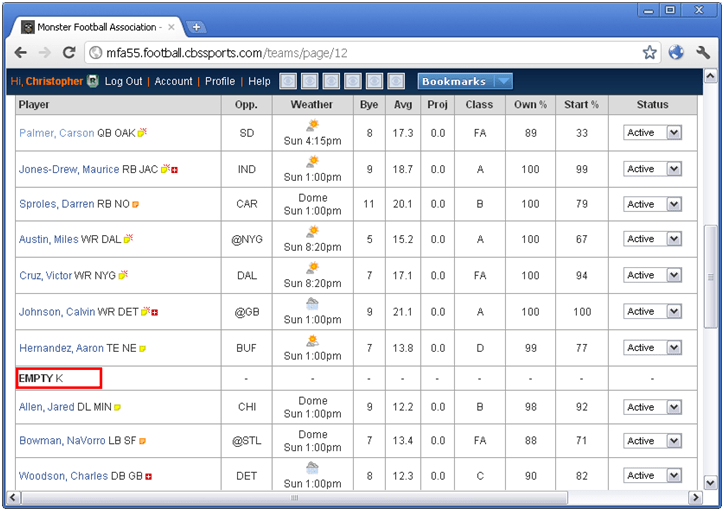Viewport: 724px width, 511px height.
Task: Open Status dropdown for Miles Austin
Action: point(652,239)
